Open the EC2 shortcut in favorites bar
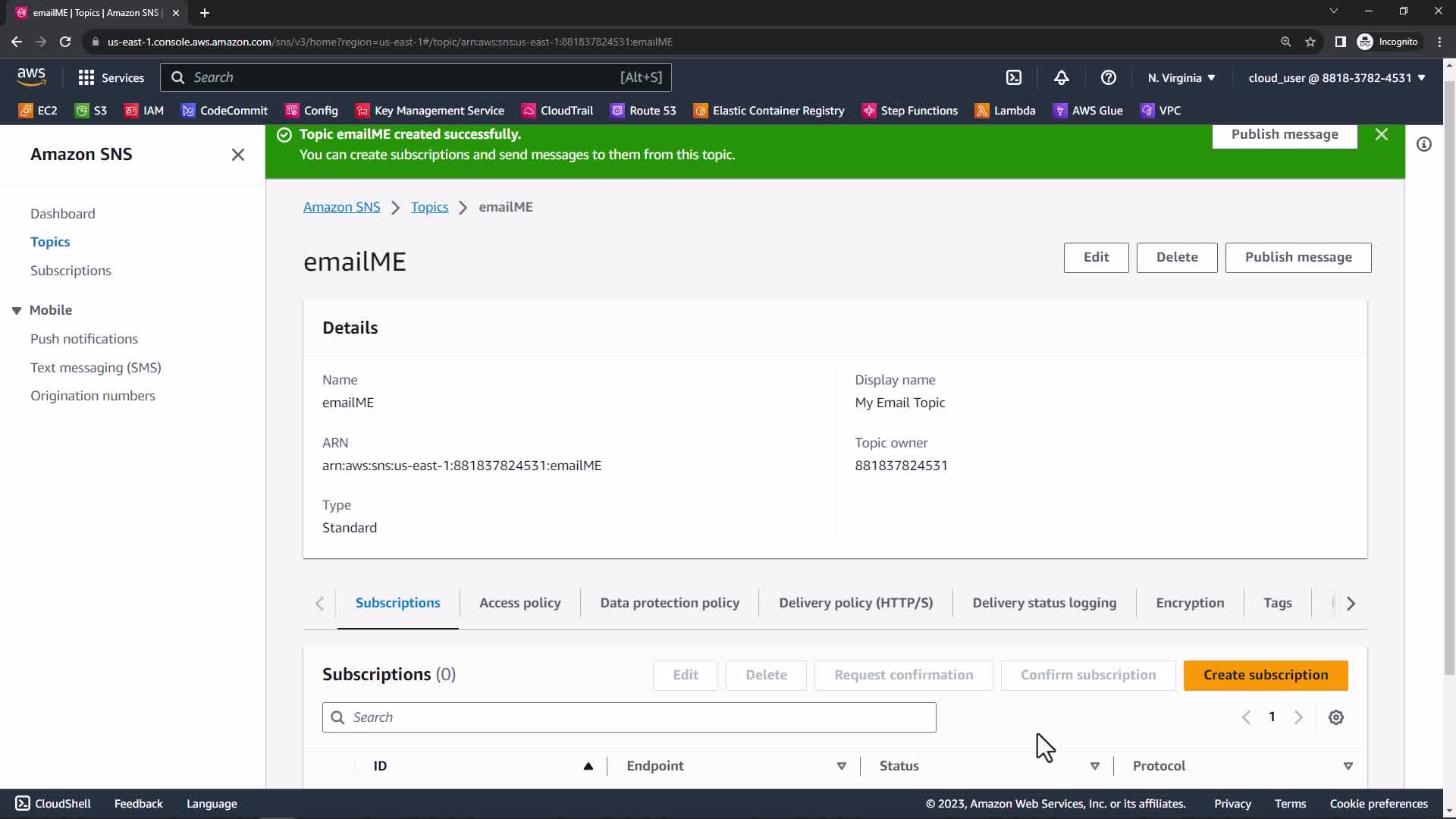The image size is (1456, 819). tap(38, 111)
